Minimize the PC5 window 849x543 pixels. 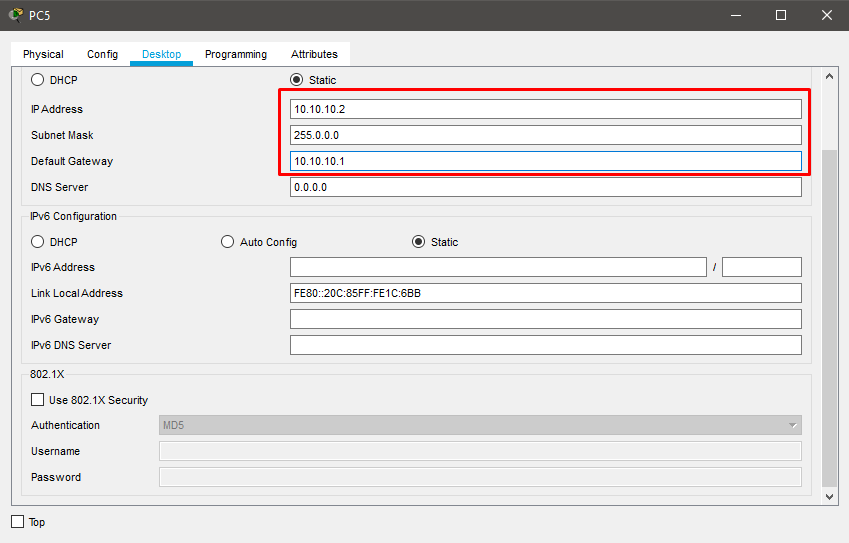point(736,15)
